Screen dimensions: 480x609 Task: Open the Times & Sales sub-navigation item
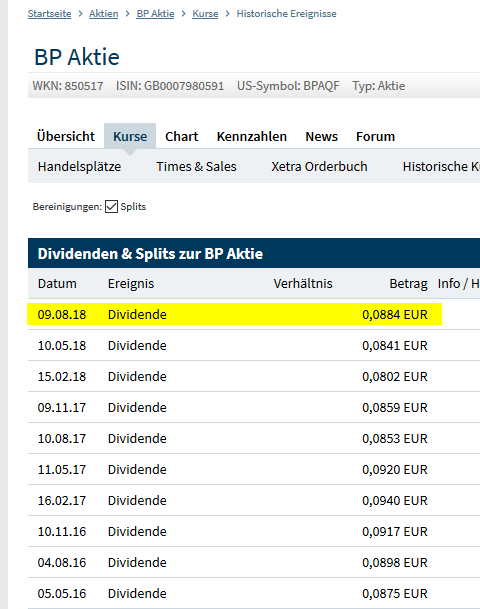(x=197, y=167)
